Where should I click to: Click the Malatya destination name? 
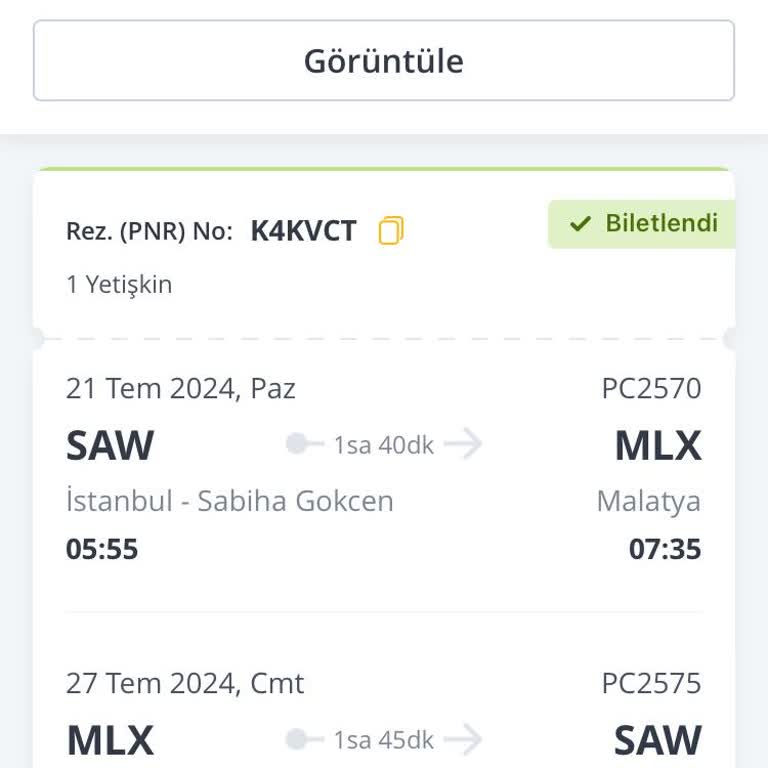[648, 500]
